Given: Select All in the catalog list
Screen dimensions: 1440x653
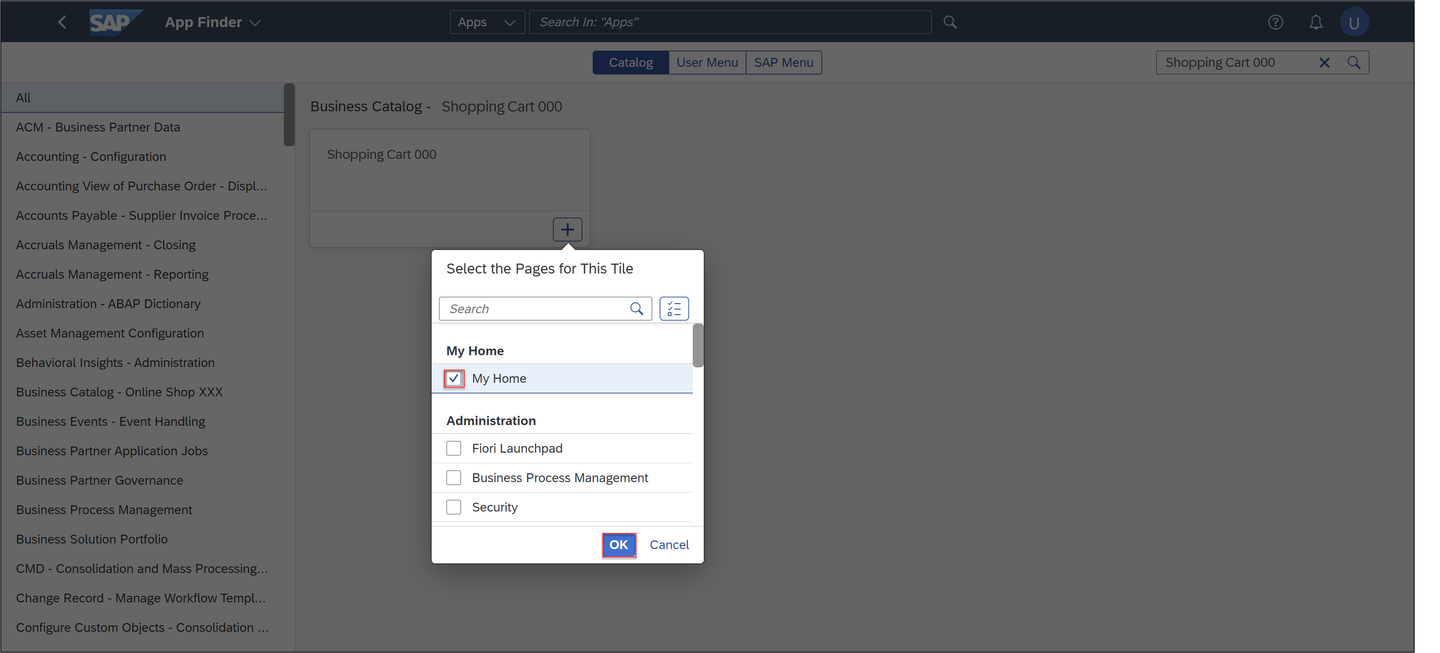Looking at the screenshot, I should point(142,98).
